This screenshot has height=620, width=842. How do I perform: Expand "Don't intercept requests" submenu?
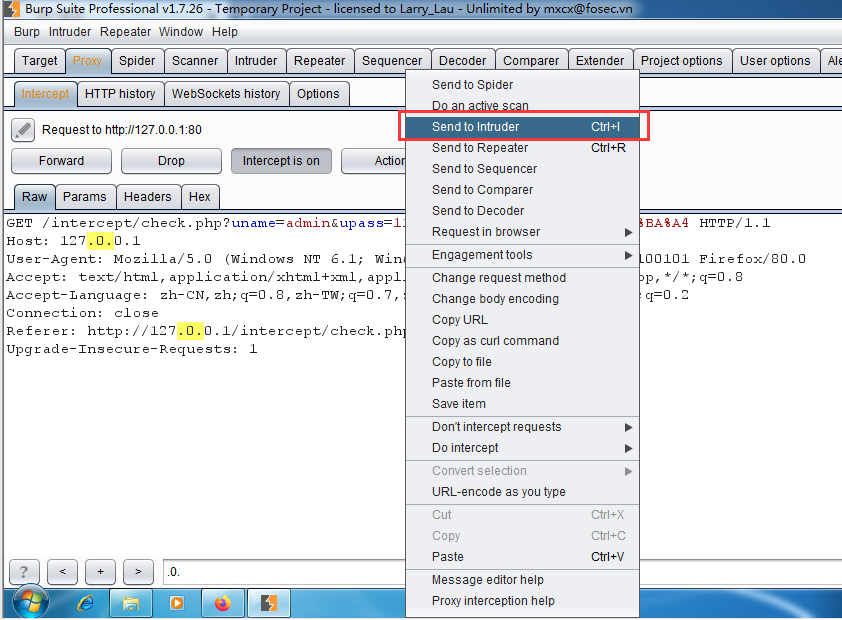[522, 427]
